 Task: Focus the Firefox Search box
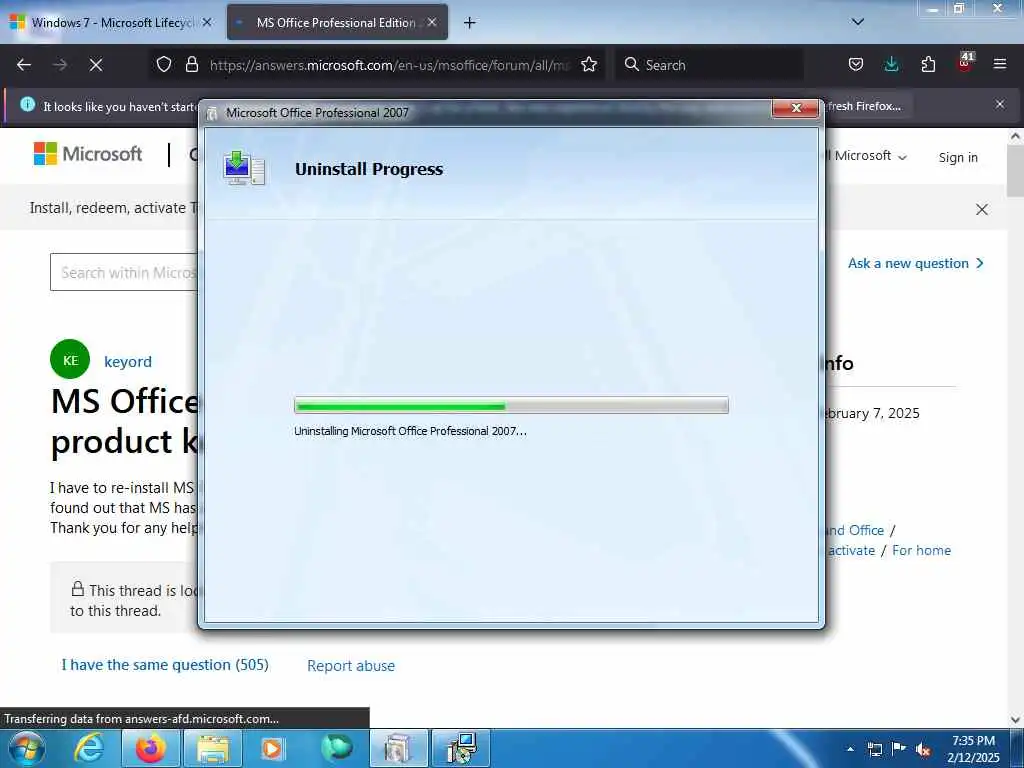pyautogui.click(x=708, y=65)
